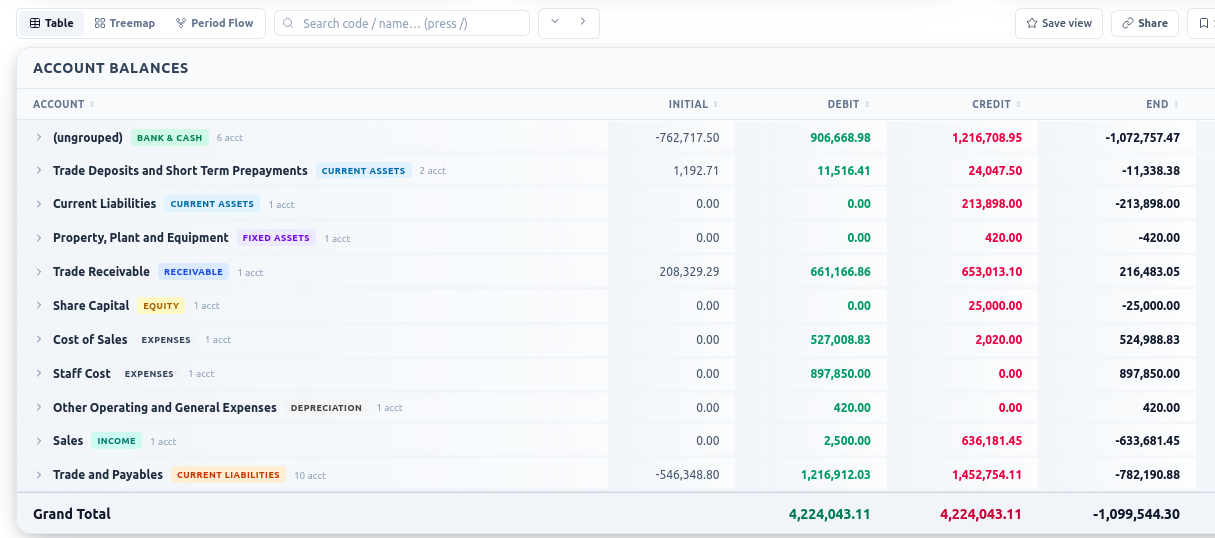Expand the (ungrouped) Bank & Cash row
This screenshot has height=538, width=1215.
(x=39, y=137)
